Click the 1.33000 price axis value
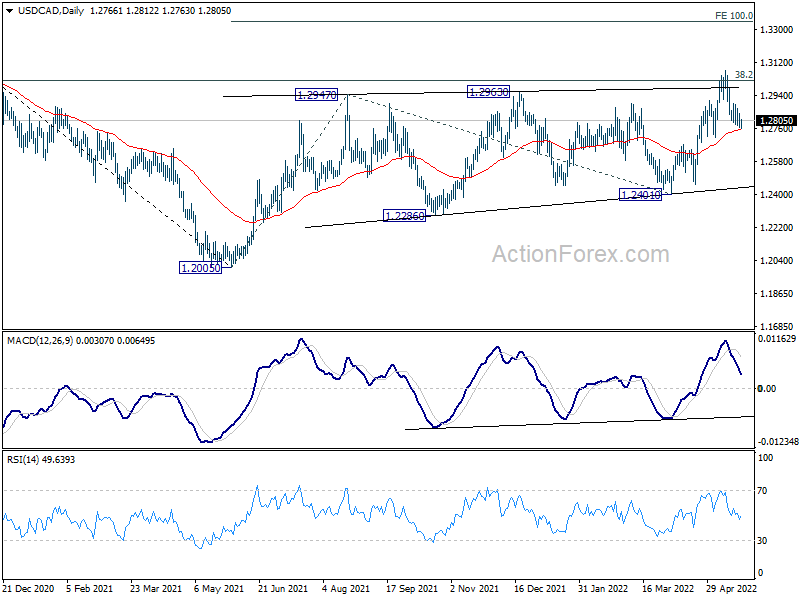 pyautogui.click(x=775, y=30)
